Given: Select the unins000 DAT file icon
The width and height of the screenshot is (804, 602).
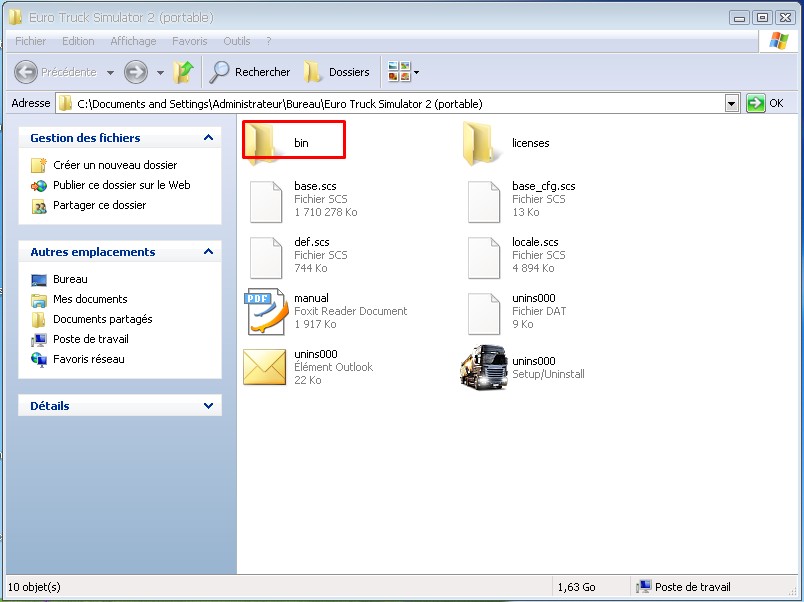Looking at the screenshot, I should tap(484, 313).
